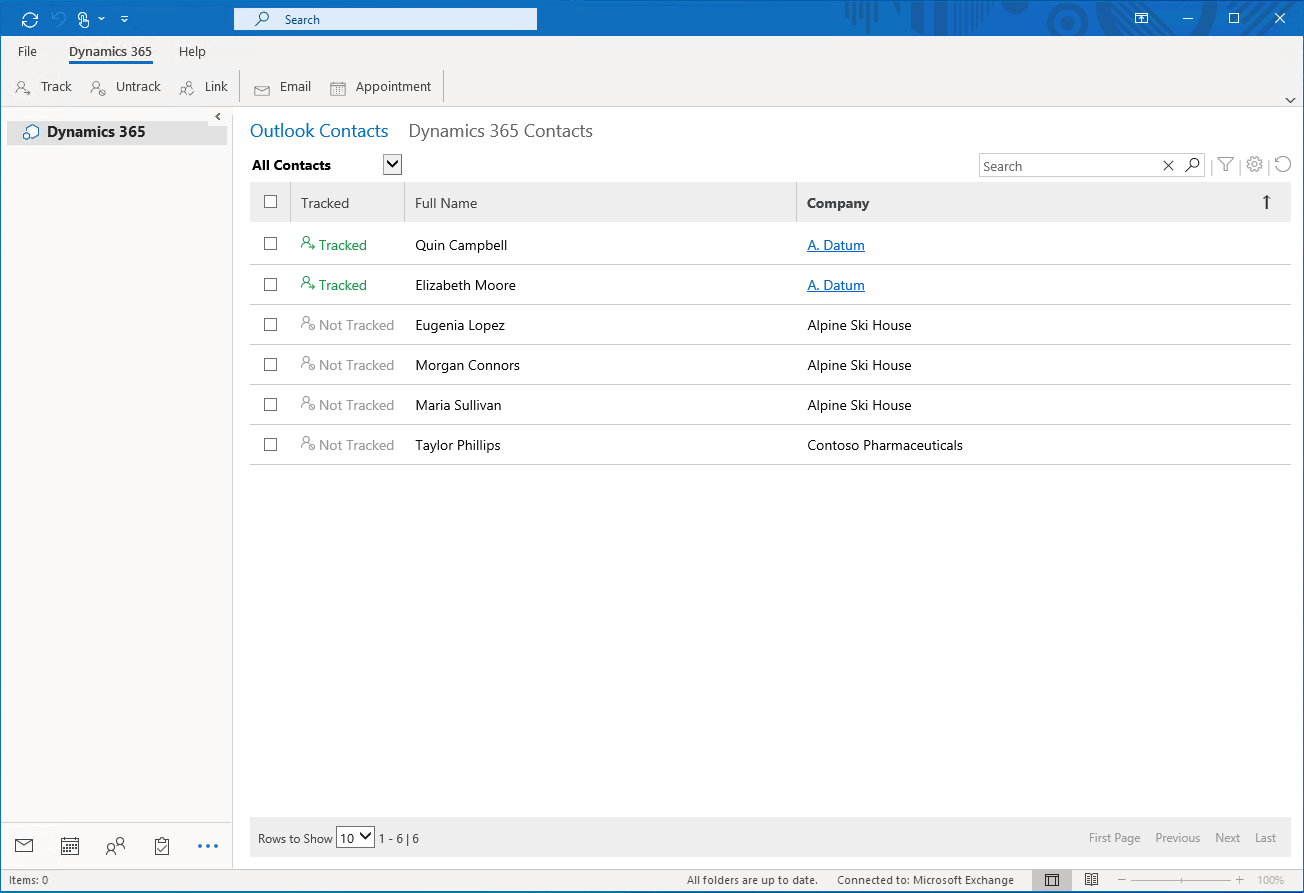The height and width of the screenshot is (893, 1304).
Task: Expand the Customize Quick Access Toolbar chevron
Action: [124, 18]
